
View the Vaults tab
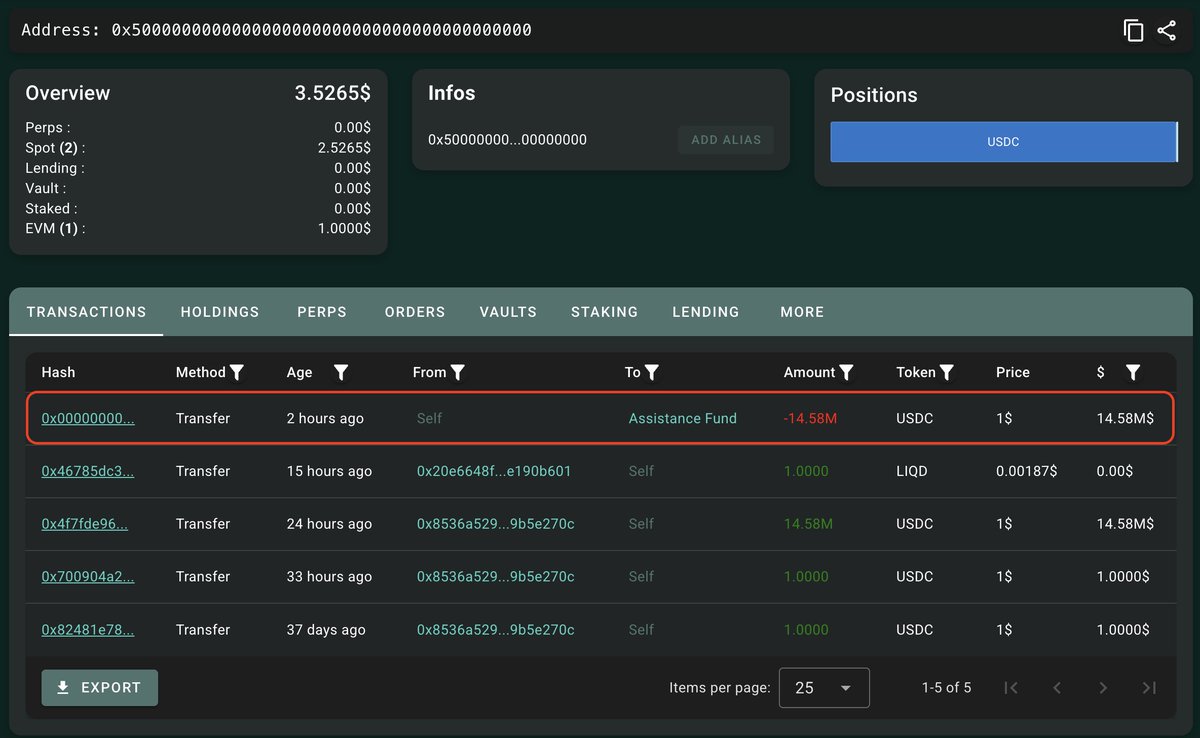point(508,312)
